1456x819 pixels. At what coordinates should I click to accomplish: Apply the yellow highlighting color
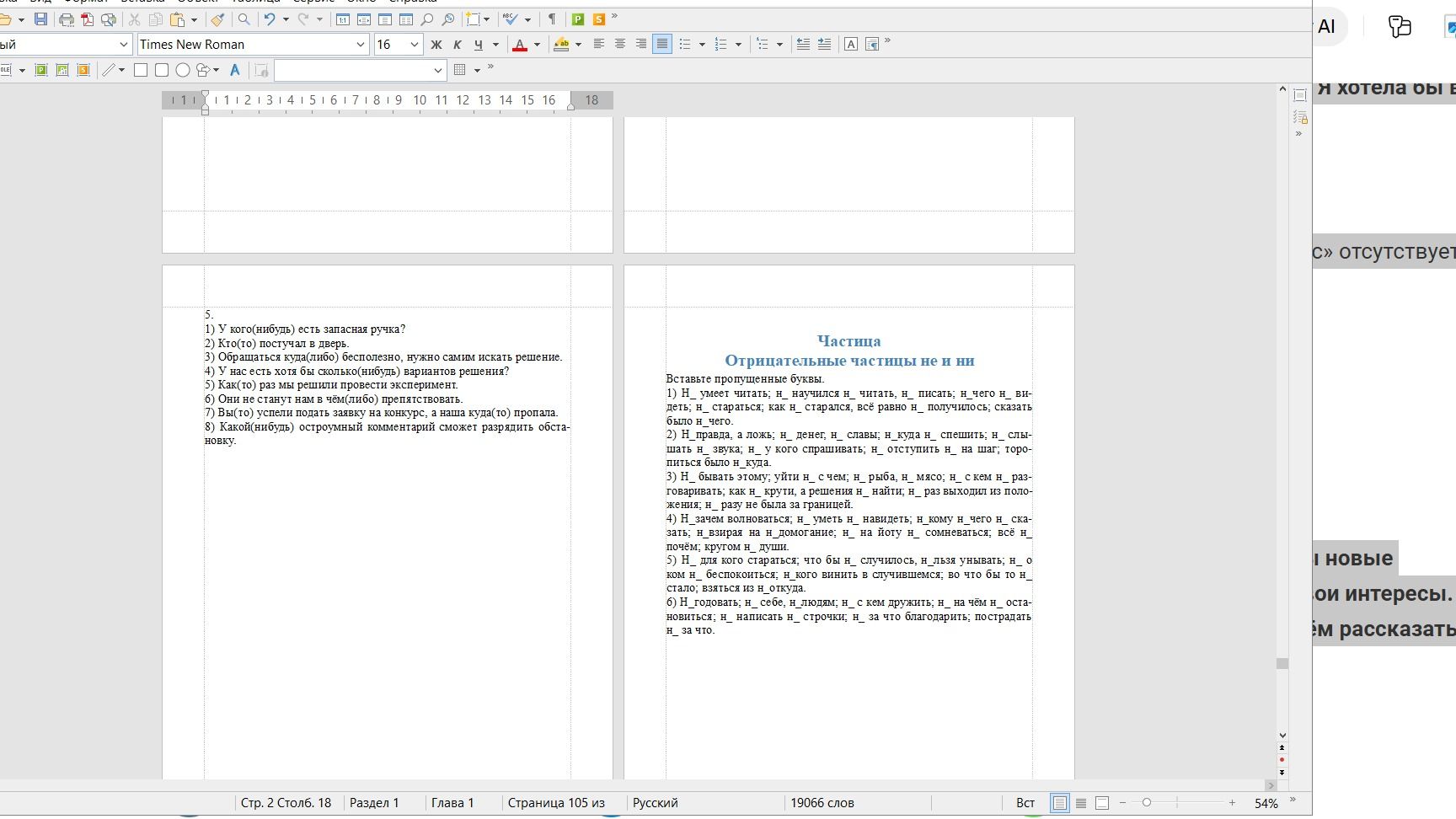click(561, 44)
